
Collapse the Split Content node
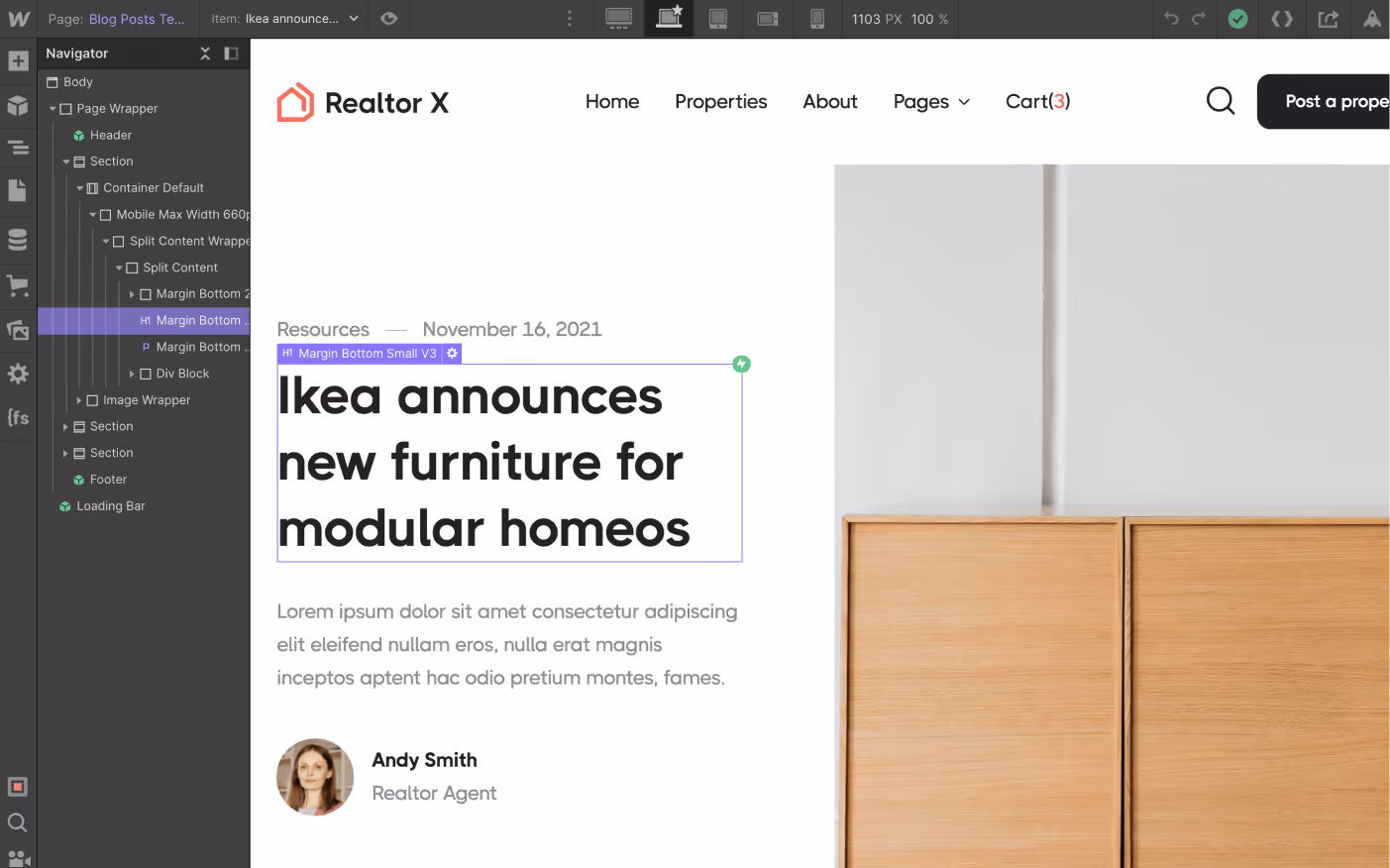click(x=119, y=268)
